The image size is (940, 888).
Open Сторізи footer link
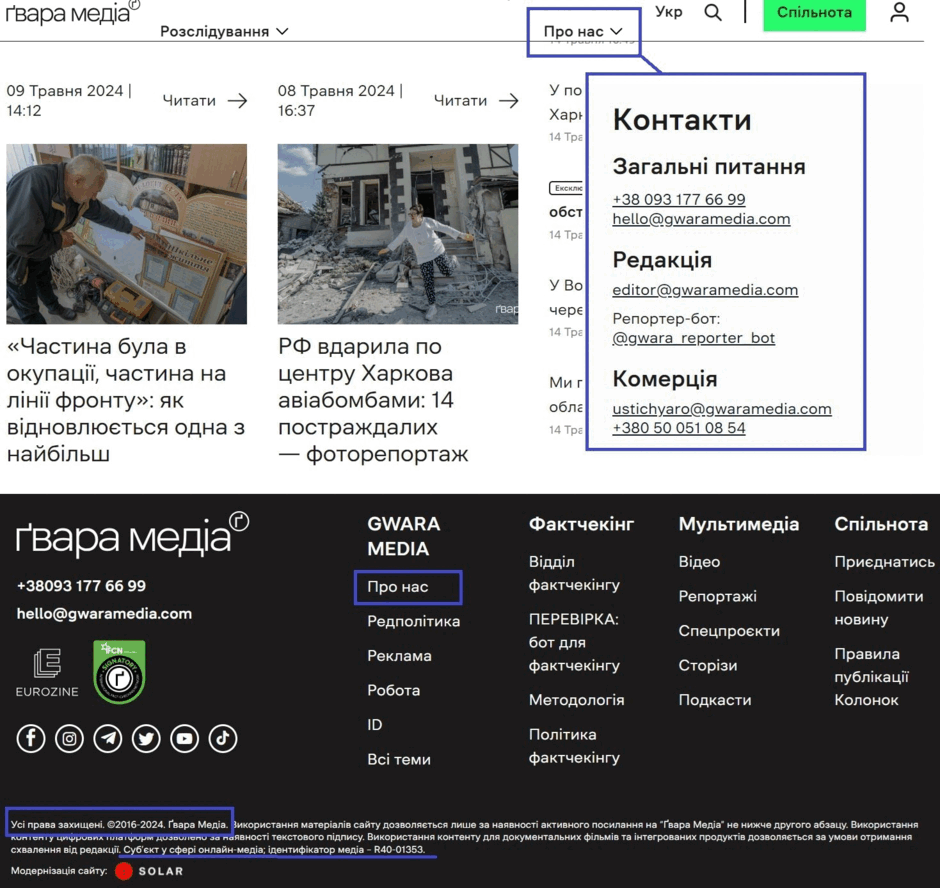point(707,666)
